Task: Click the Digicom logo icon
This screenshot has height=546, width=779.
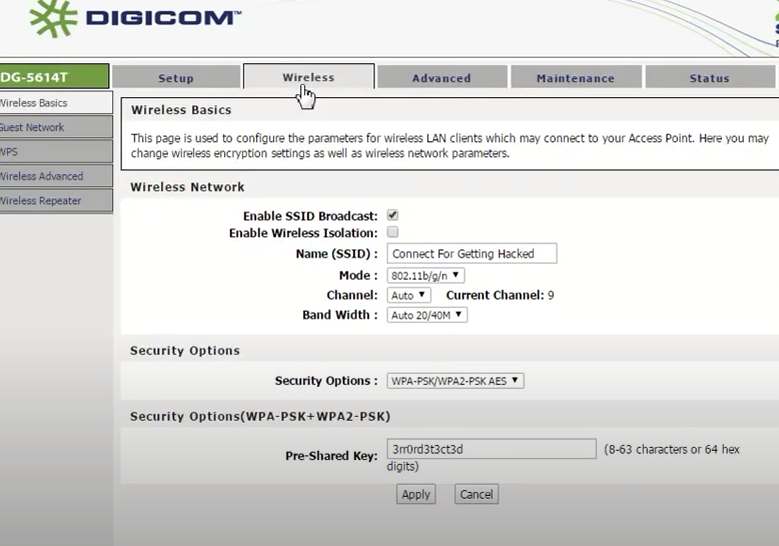Action: (53, 18)
